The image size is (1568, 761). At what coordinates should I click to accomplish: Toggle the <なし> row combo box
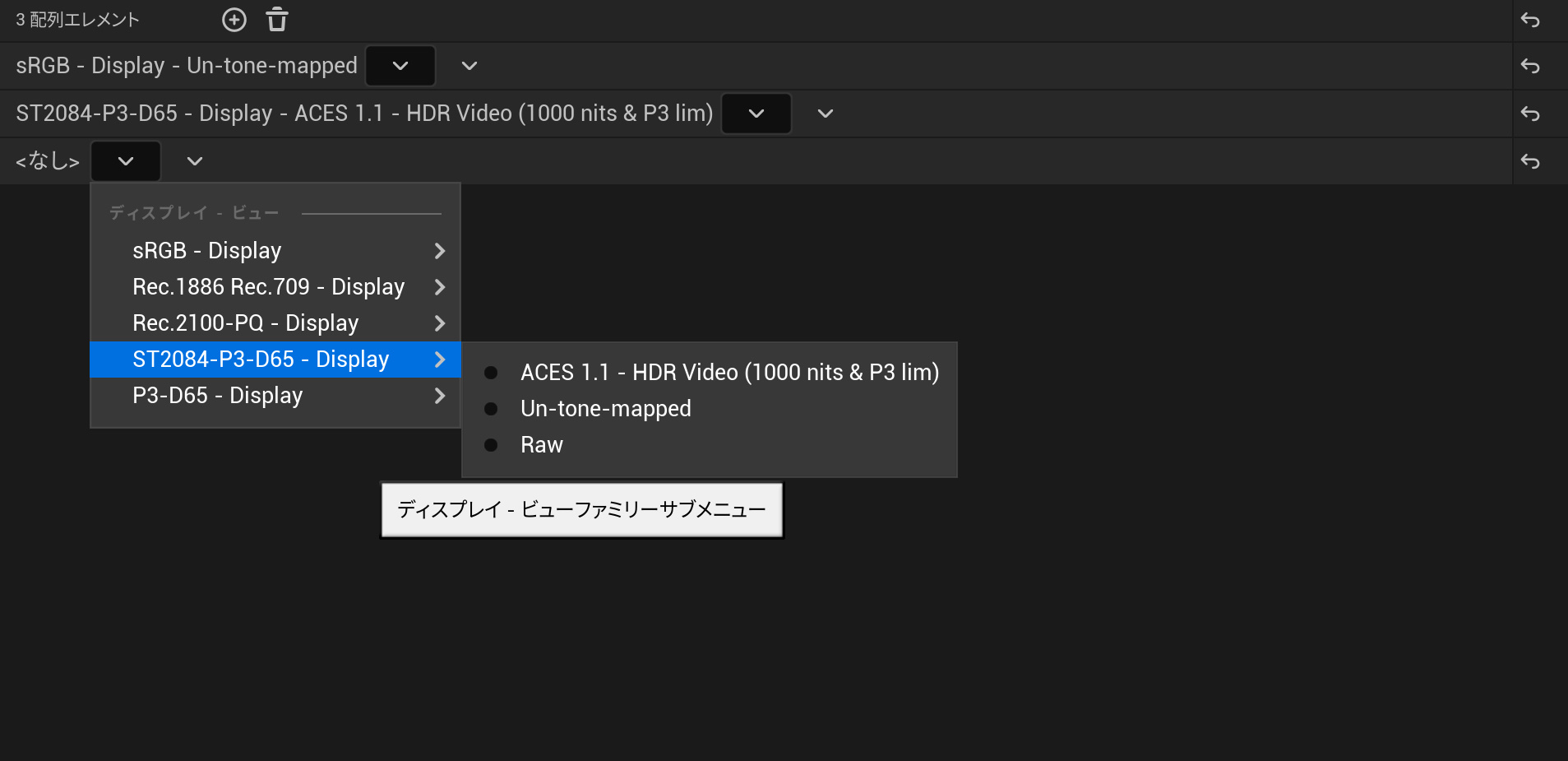pos(126,161)
